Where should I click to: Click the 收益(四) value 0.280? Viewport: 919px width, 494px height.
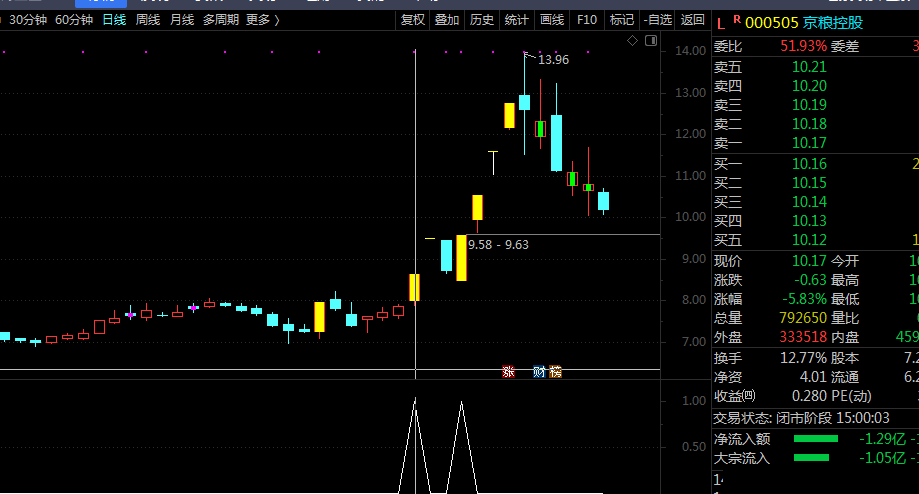(x=809, y=396)
